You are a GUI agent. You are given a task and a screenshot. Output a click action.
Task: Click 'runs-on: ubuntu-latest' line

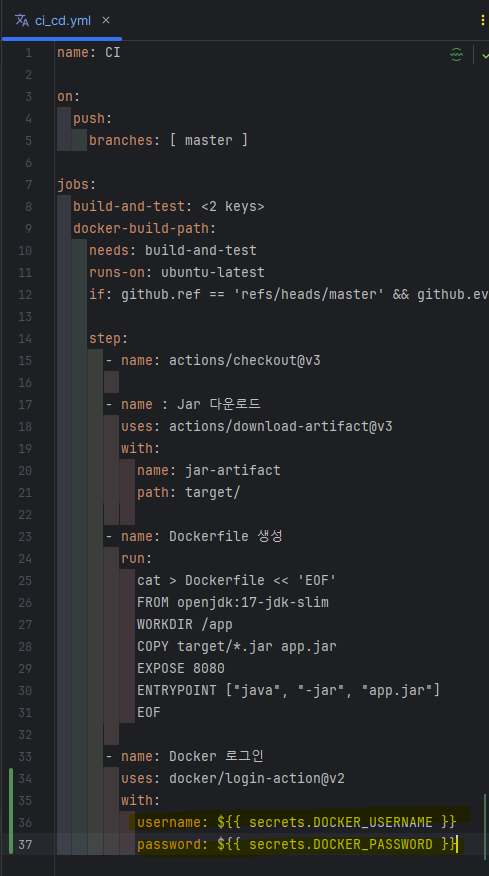tap(177, 273)
